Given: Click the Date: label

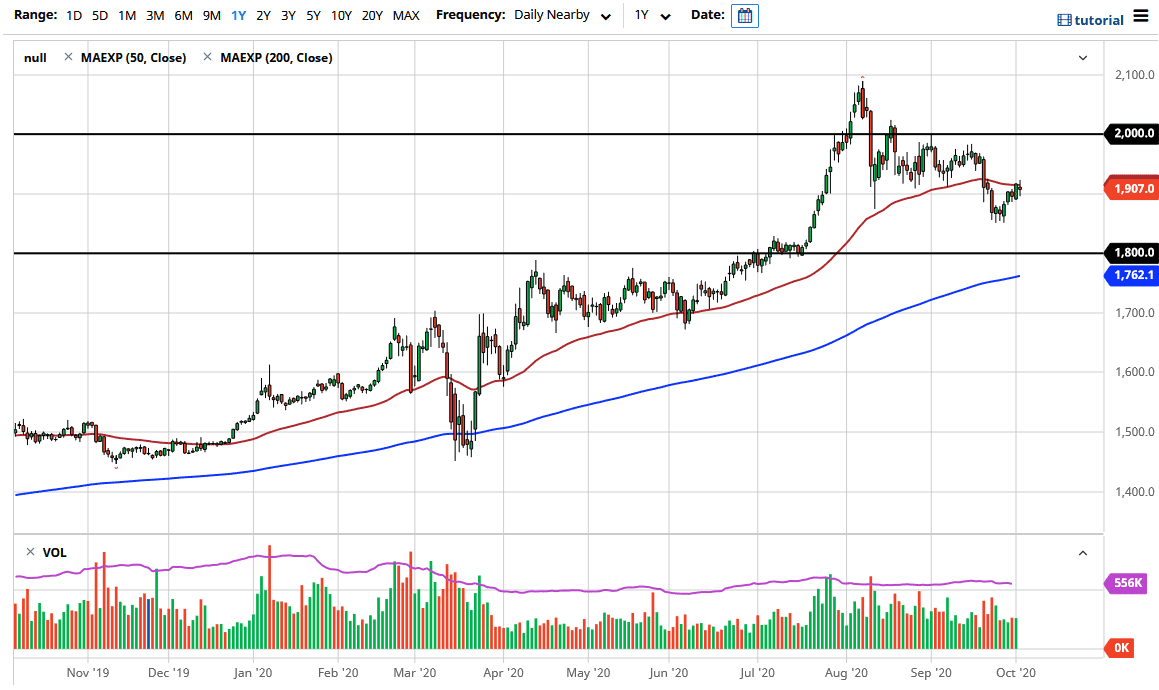Looking at the screenshot, I should click(x=707, y=15).
